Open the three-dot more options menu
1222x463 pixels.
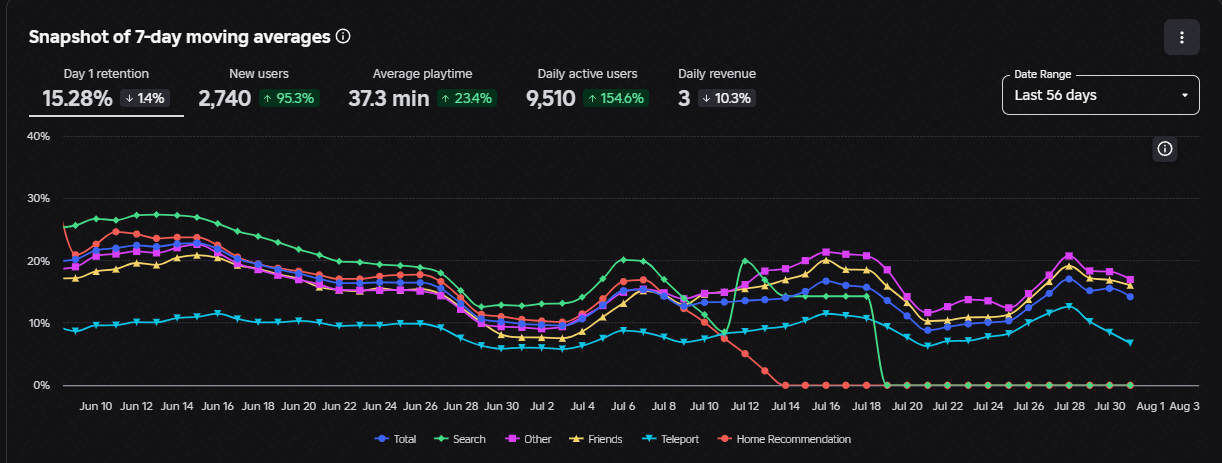(1182, 37)
